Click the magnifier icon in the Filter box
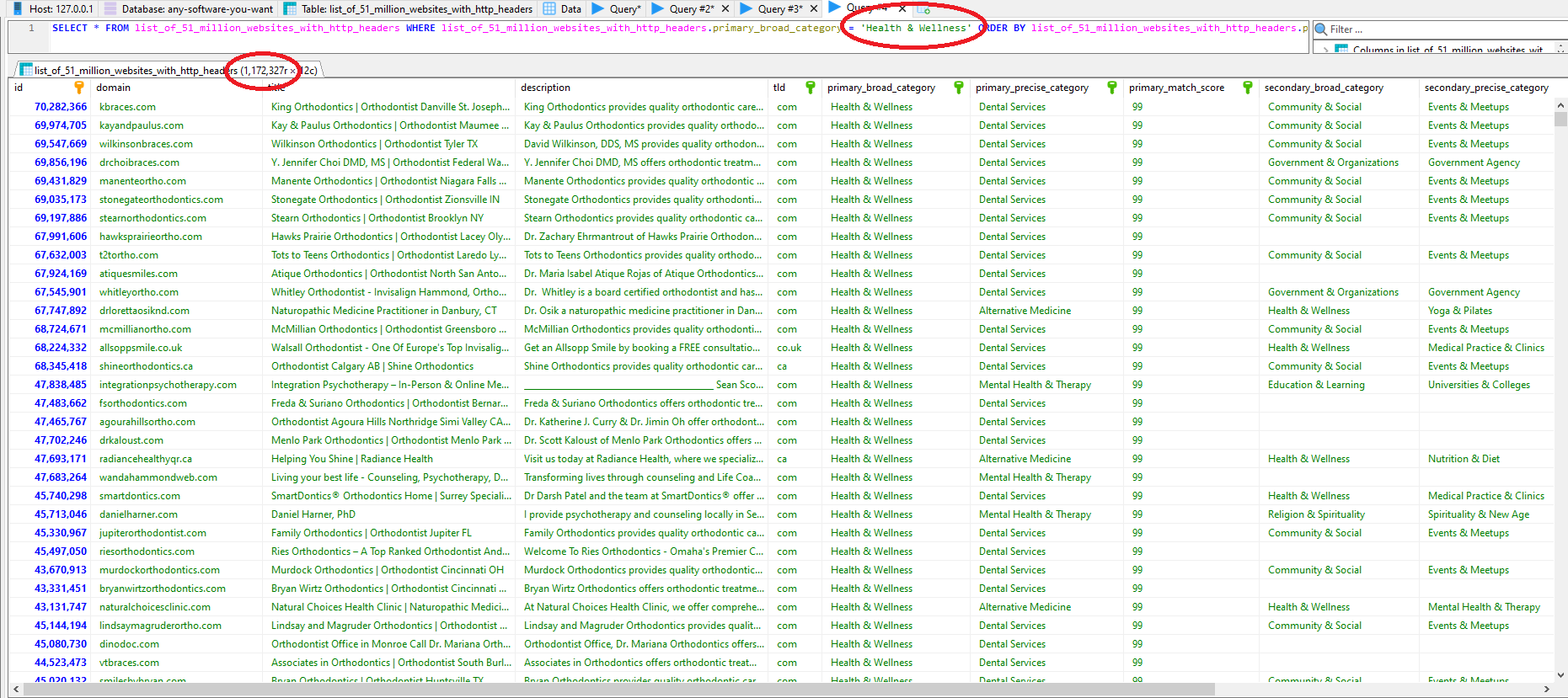Screen dimensions: 1568x698 coord(1321,29)
